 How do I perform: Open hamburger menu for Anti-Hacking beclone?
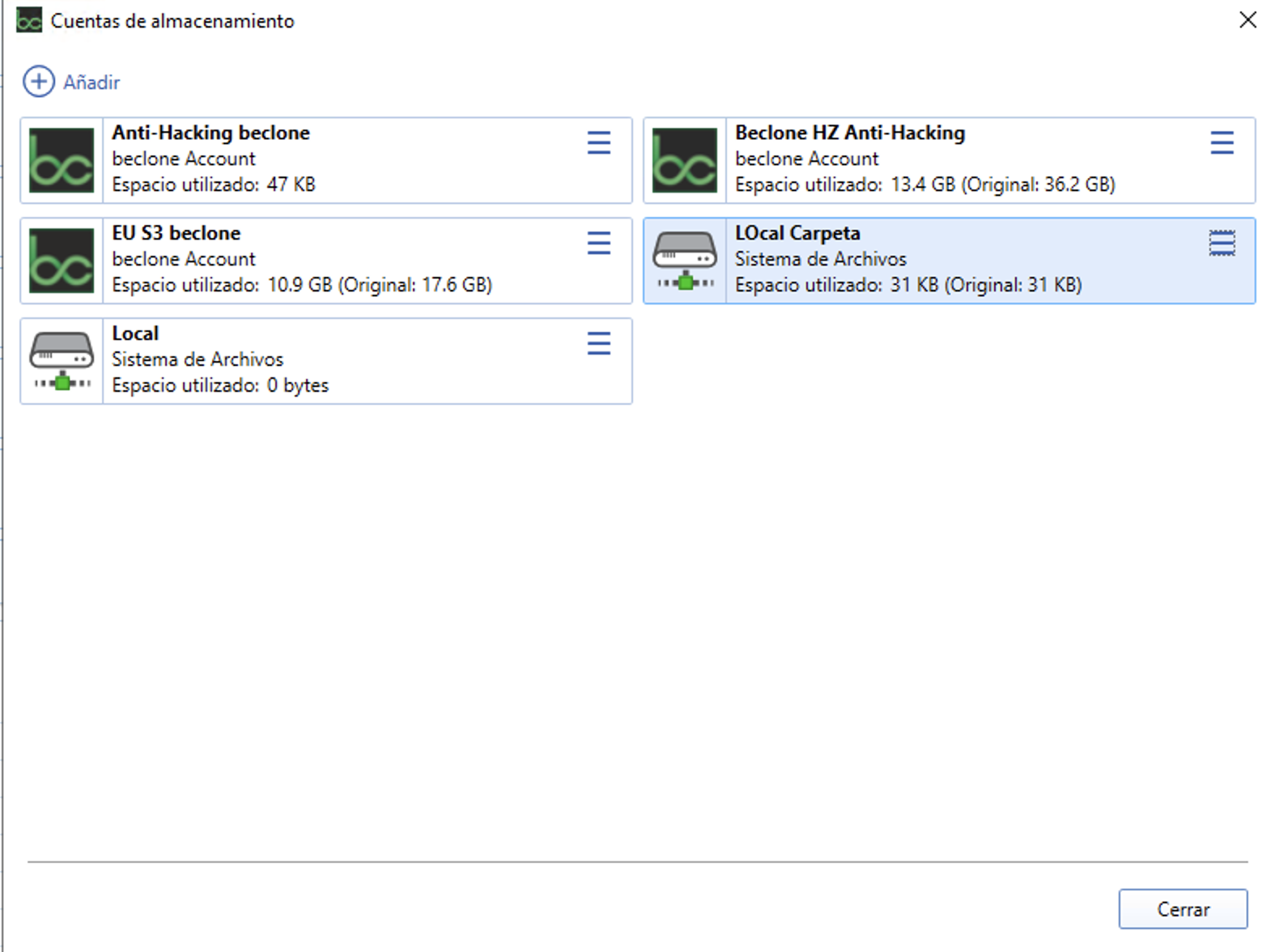pos(599,143)
